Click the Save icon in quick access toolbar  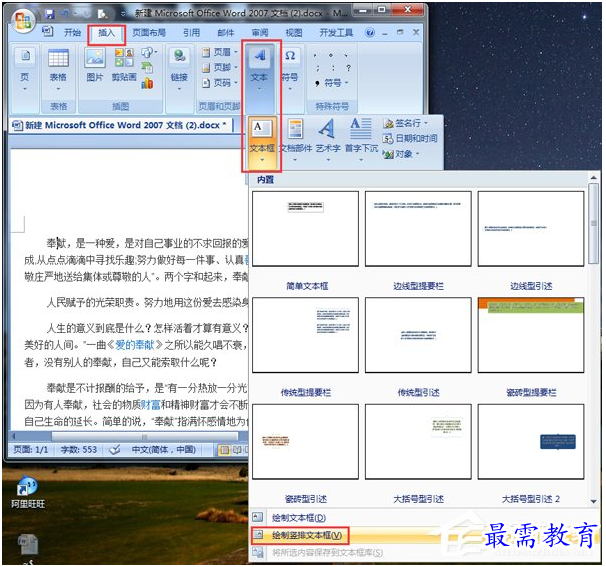click(49, 14)
